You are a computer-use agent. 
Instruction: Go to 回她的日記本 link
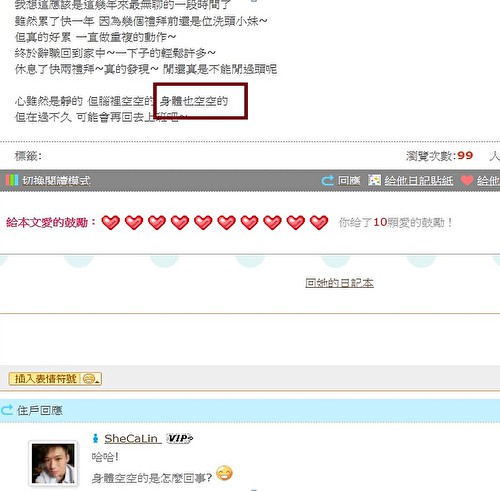[339, 283]
